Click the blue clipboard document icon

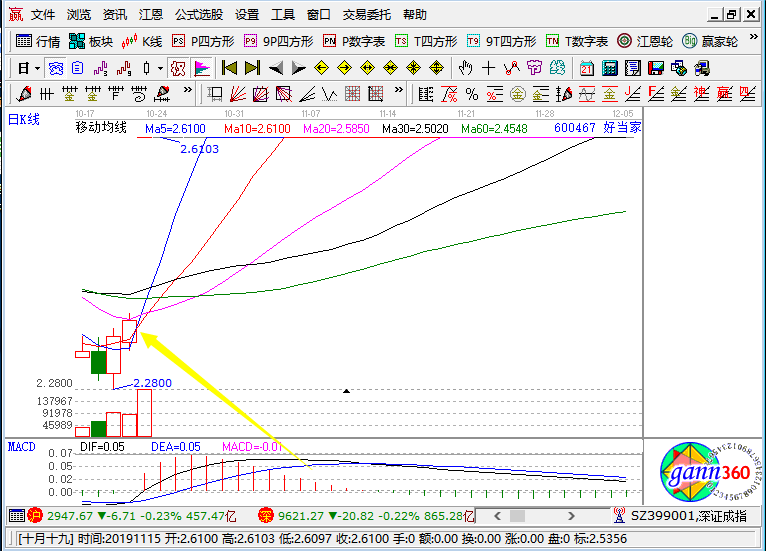(78, 68)
